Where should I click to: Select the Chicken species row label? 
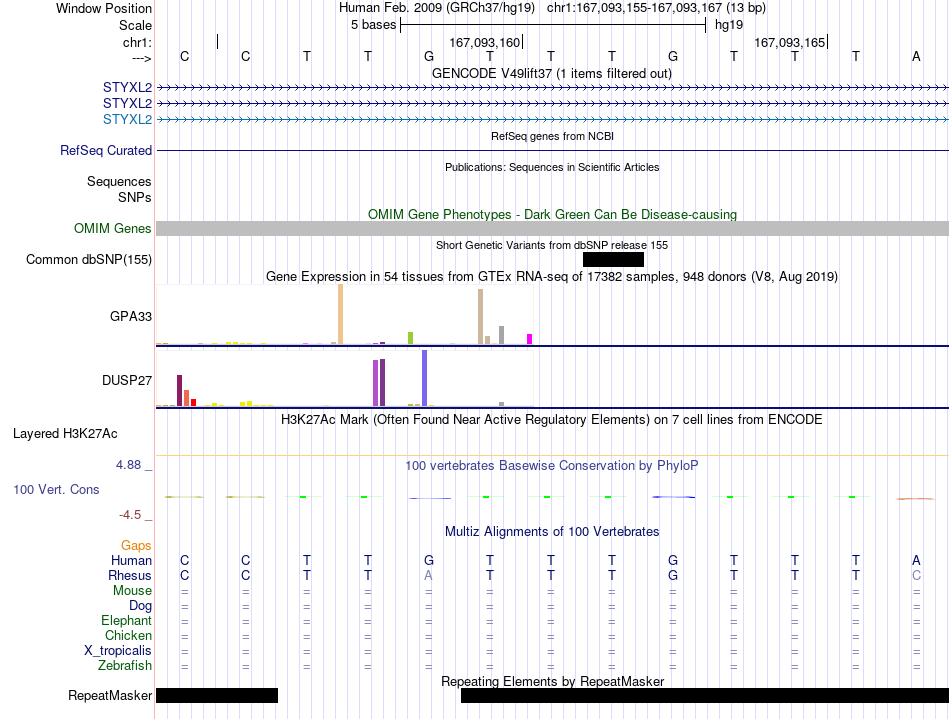click(128, 635)
